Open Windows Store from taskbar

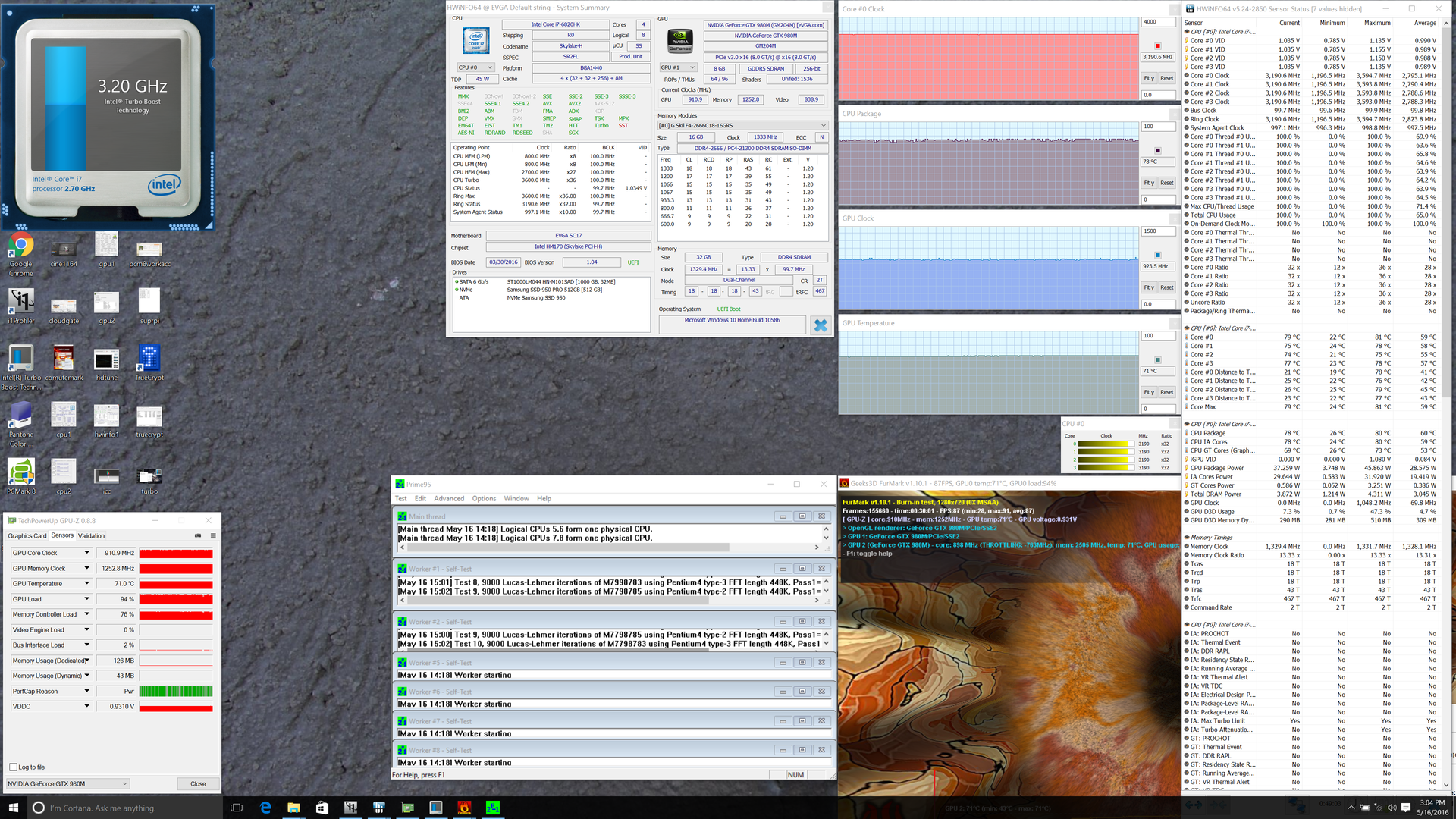click(x=322, y=808)
